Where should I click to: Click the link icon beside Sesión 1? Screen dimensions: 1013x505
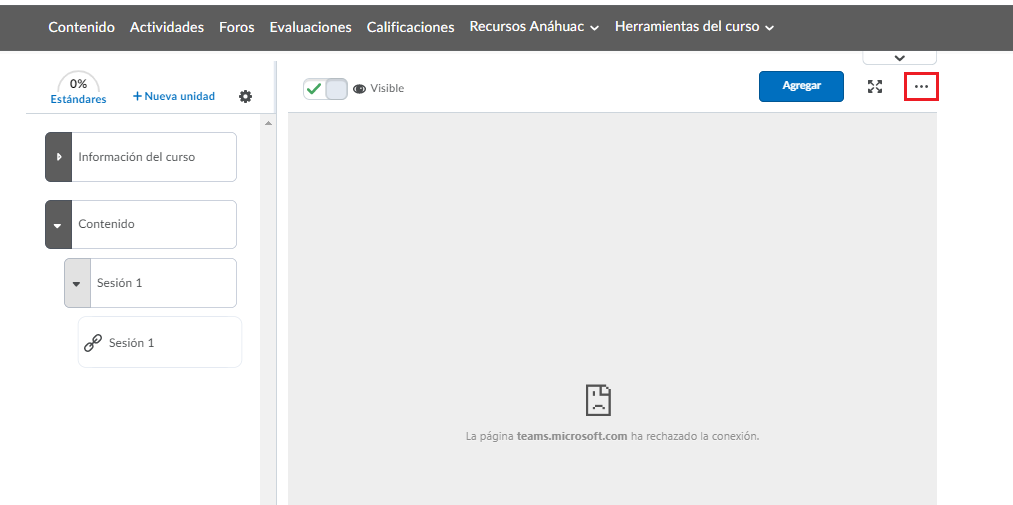(93, 343)
